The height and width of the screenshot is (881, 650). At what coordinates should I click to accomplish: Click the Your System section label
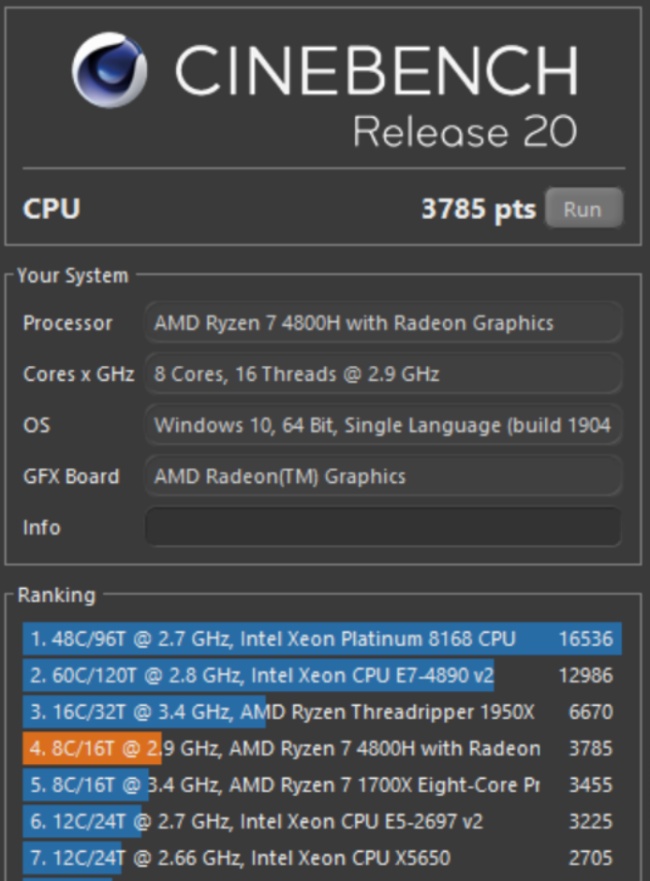pyautogui.click(x=72, y=276)
